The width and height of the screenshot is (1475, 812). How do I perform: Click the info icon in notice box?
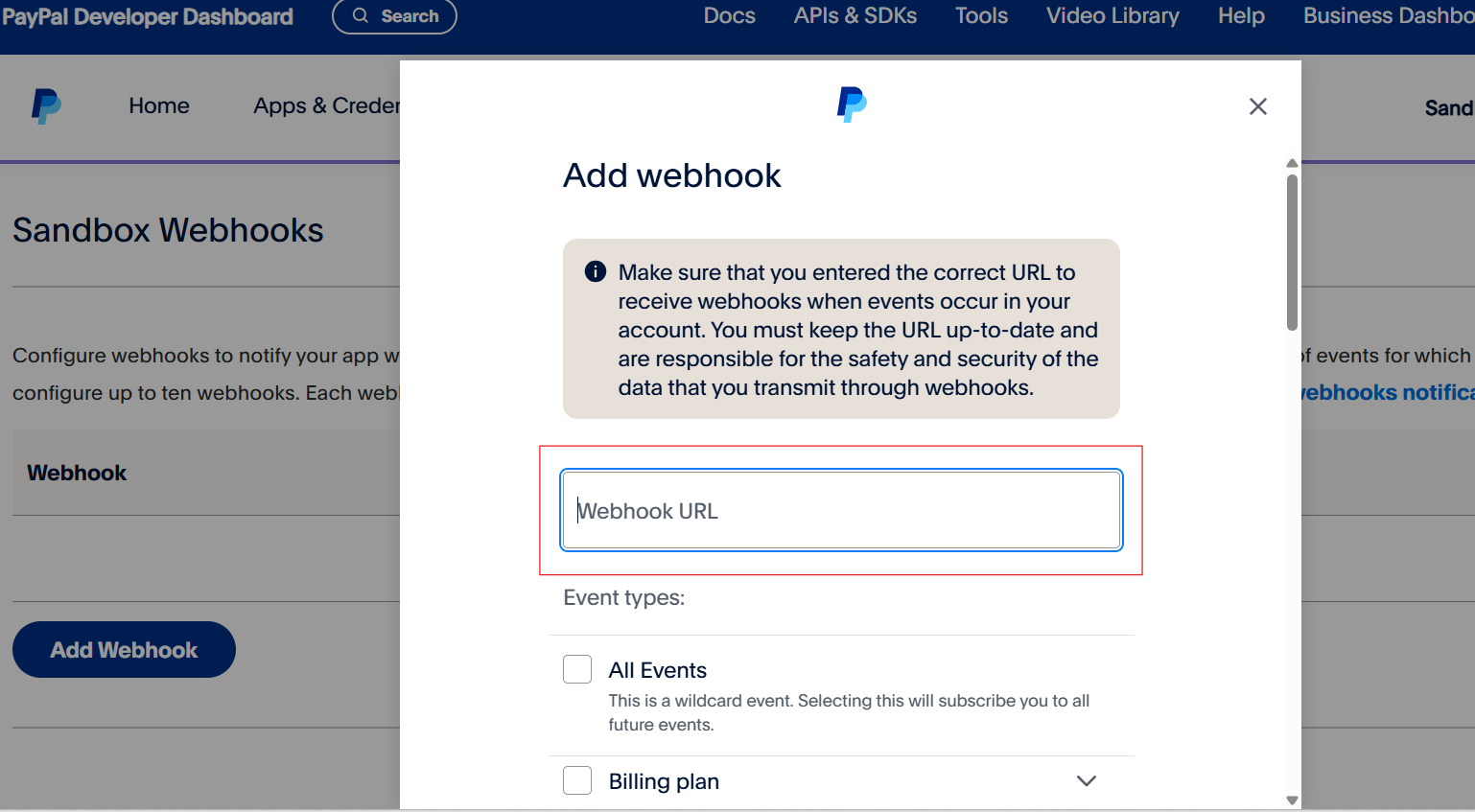click(x=596, y=271)
